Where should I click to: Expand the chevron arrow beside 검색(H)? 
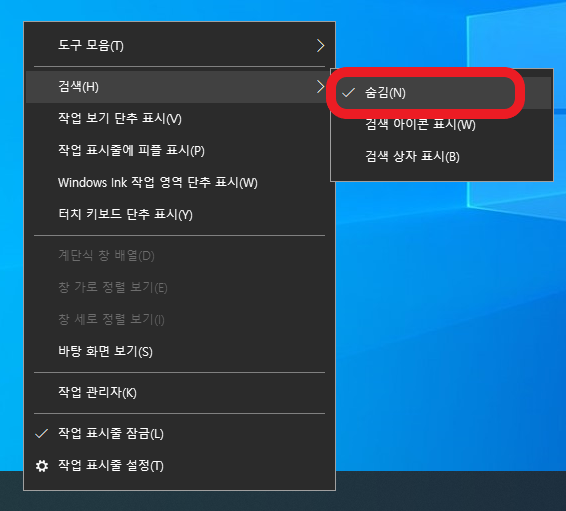tap(320, 87)
